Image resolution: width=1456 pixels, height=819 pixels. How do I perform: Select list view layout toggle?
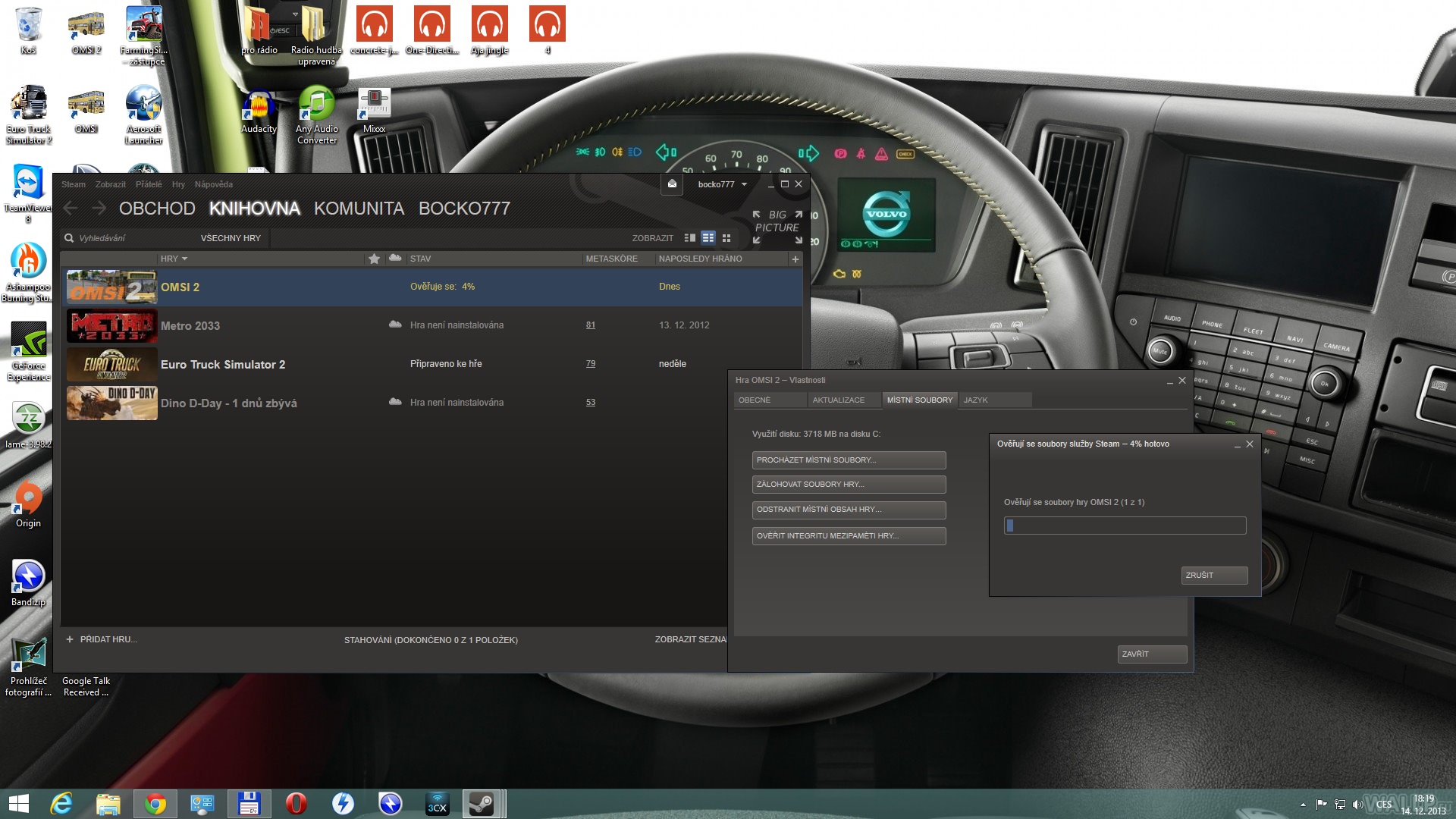[x=708, y=238]
